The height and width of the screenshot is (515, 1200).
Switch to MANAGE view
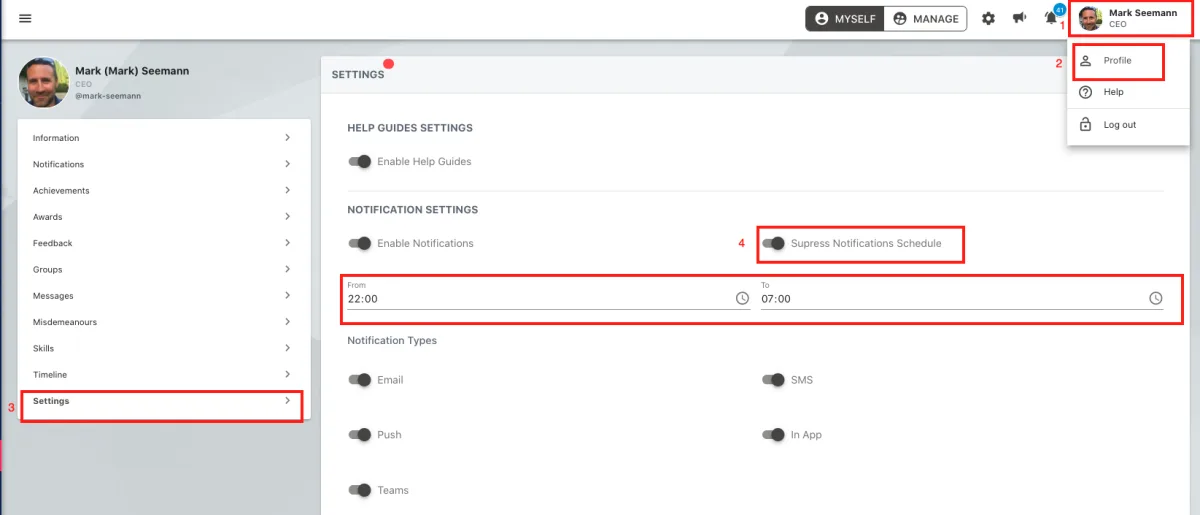tap(926, 18)
